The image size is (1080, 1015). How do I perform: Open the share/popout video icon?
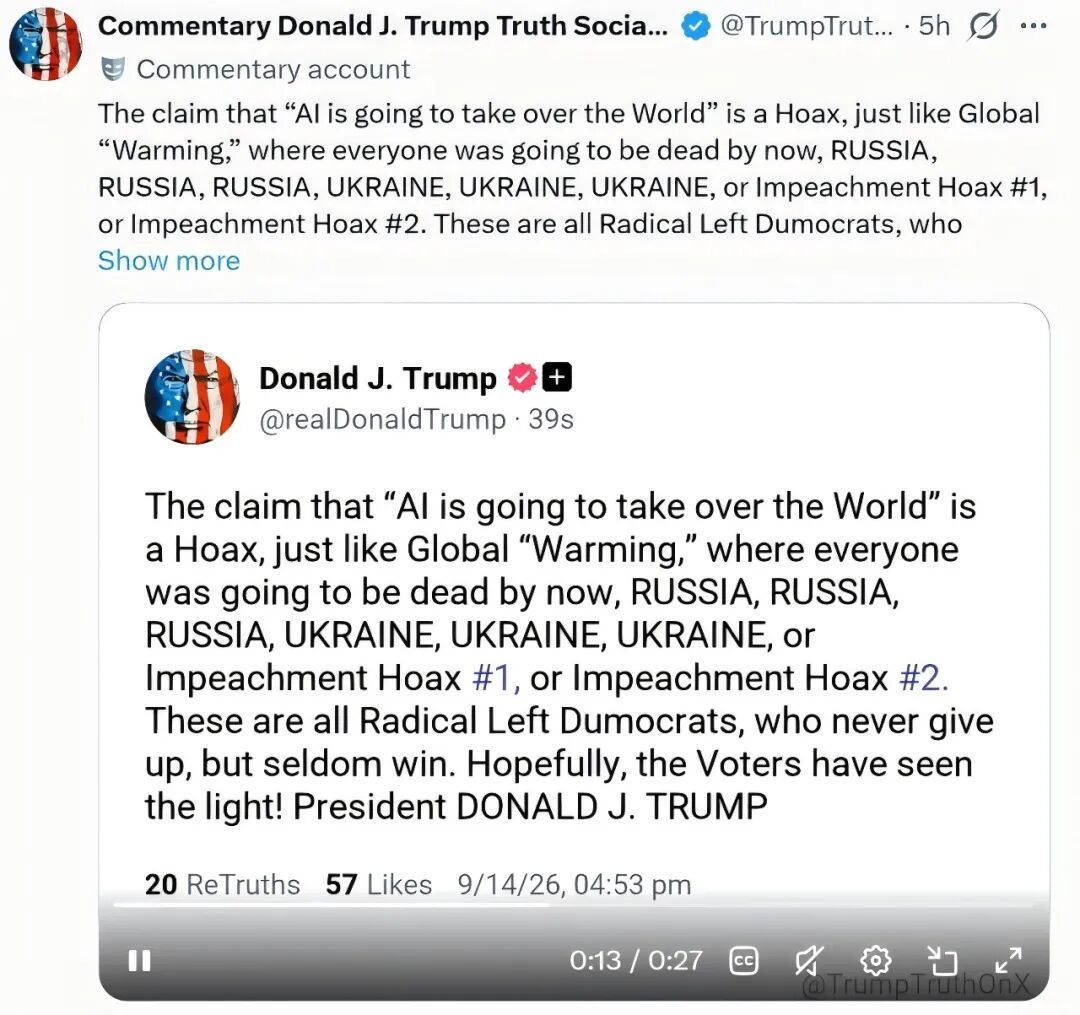[942, 960]
